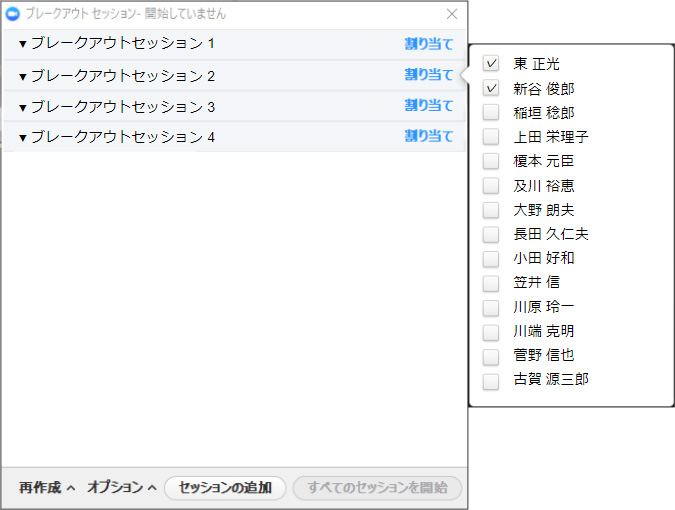Click 割り当て for session 1
675x510 pixels.
click(428, 44)
